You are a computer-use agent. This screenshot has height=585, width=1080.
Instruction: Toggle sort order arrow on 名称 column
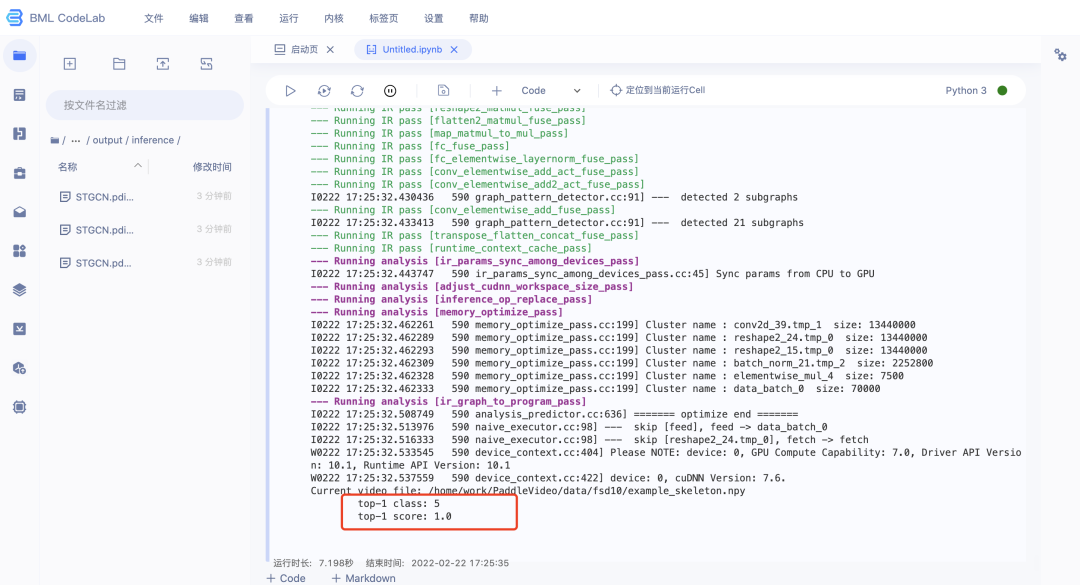point(138,166)
